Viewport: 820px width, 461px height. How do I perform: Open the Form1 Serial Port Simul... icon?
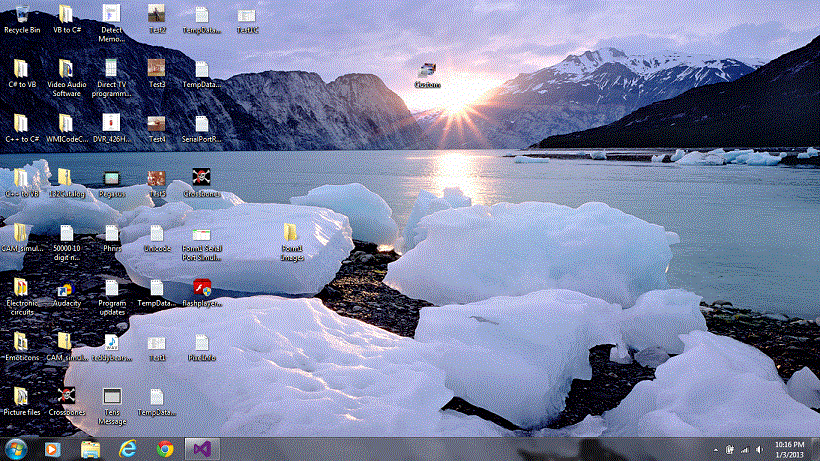pyautogui.click(x=201, y=243)
